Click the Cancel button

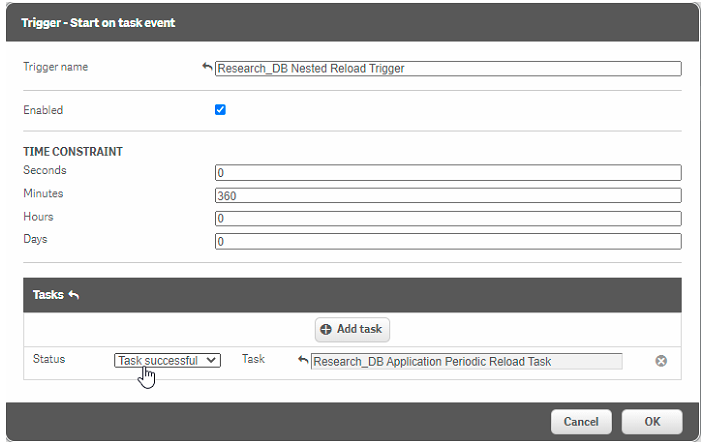click(581, 422)
